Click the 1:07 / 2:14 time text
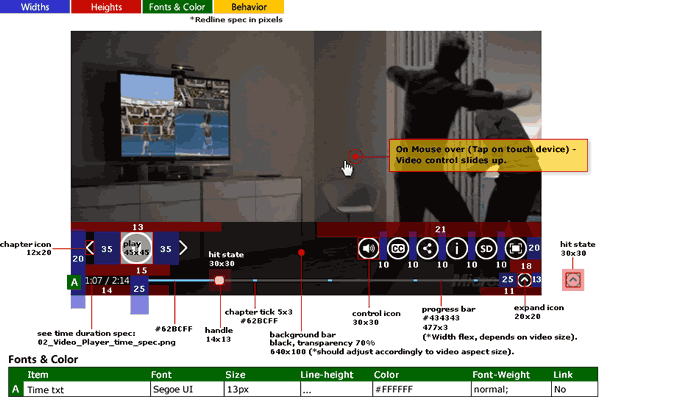 (107, 281)
